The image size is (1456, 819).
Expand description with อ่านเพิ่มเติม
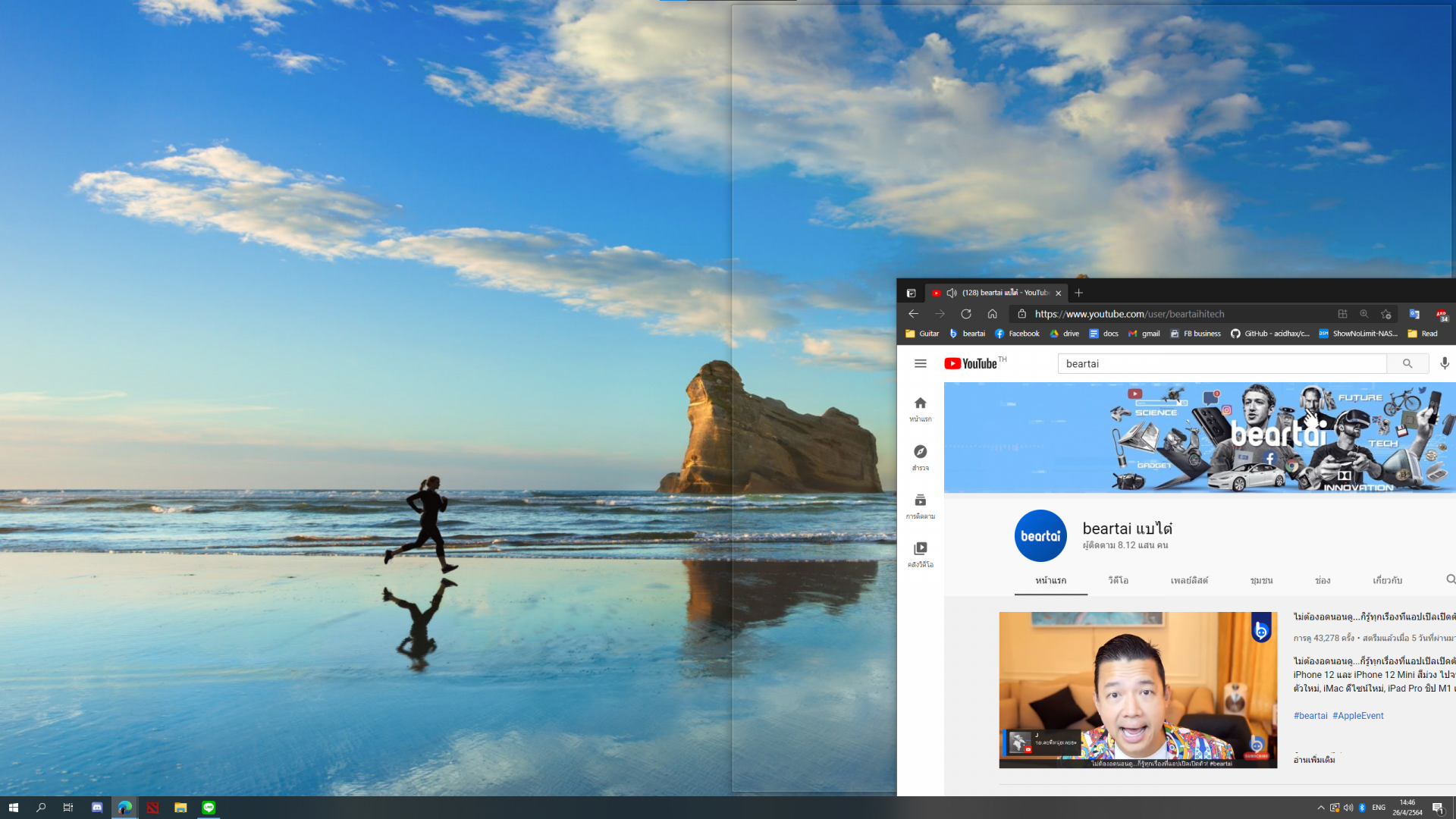coord(1314,759)
